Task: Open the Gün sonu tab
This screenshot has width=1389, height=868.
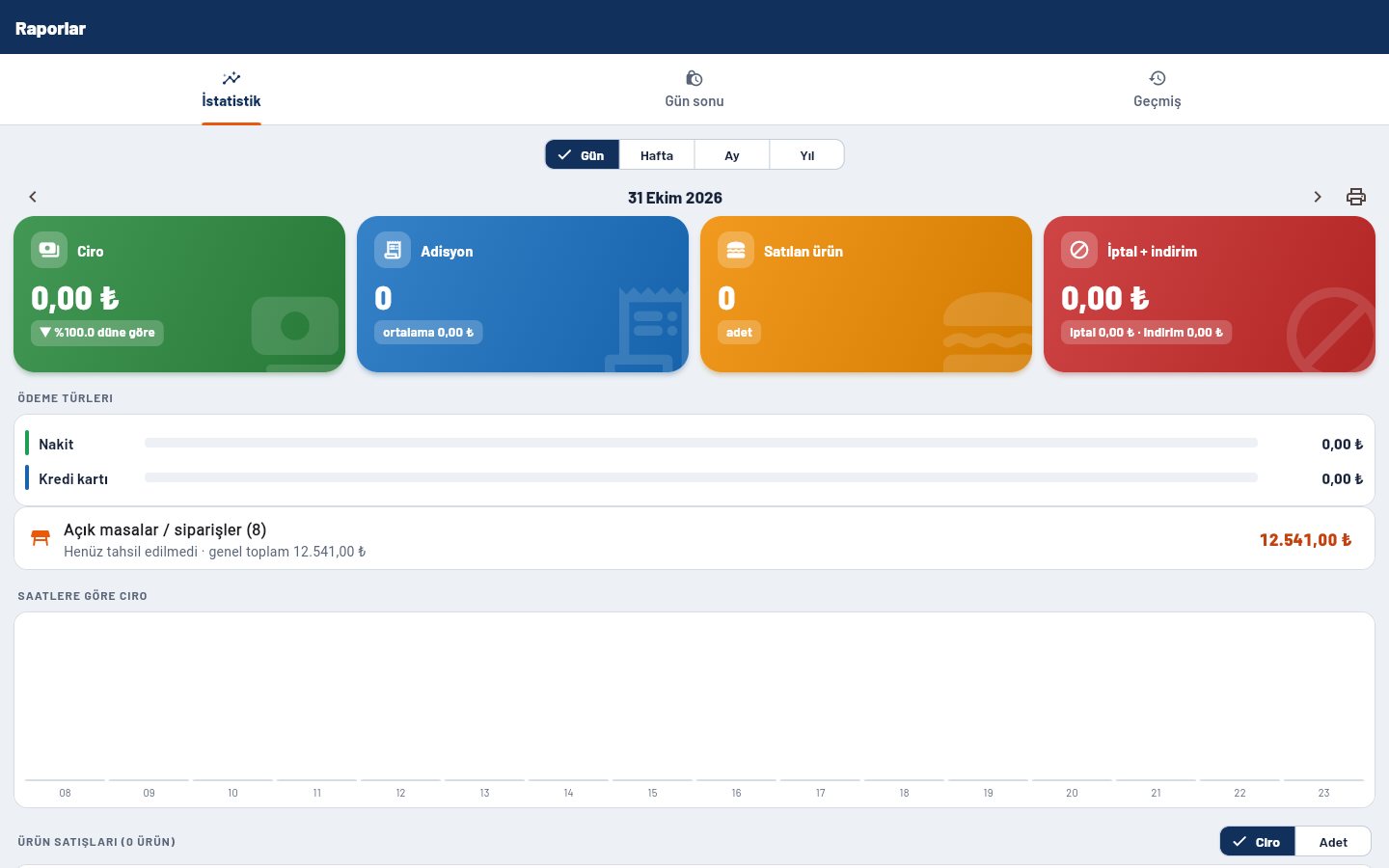Action: click(x=694, y=90)
